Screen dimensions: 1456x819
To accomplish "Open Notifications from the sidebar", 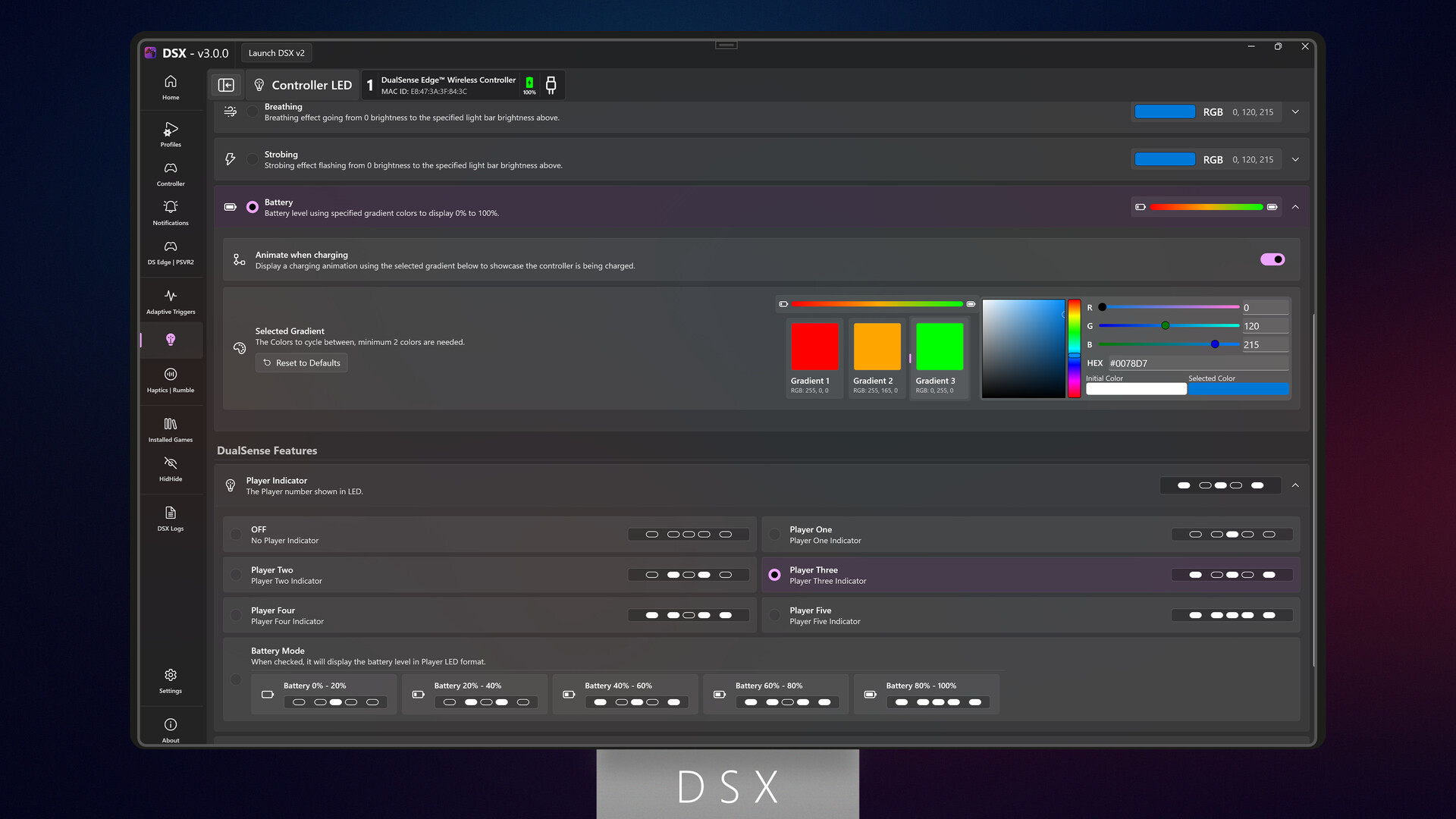I will point(170,212).
